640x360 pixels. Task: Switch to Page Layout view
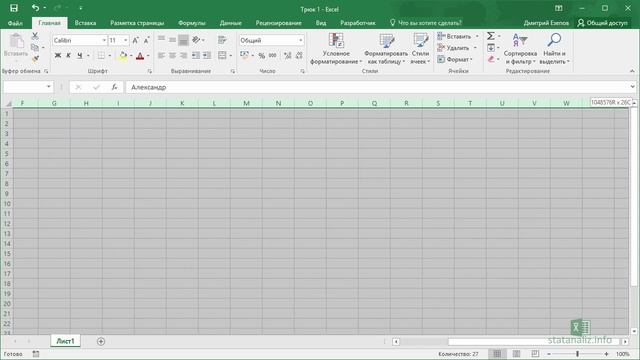tap(516, 354)
